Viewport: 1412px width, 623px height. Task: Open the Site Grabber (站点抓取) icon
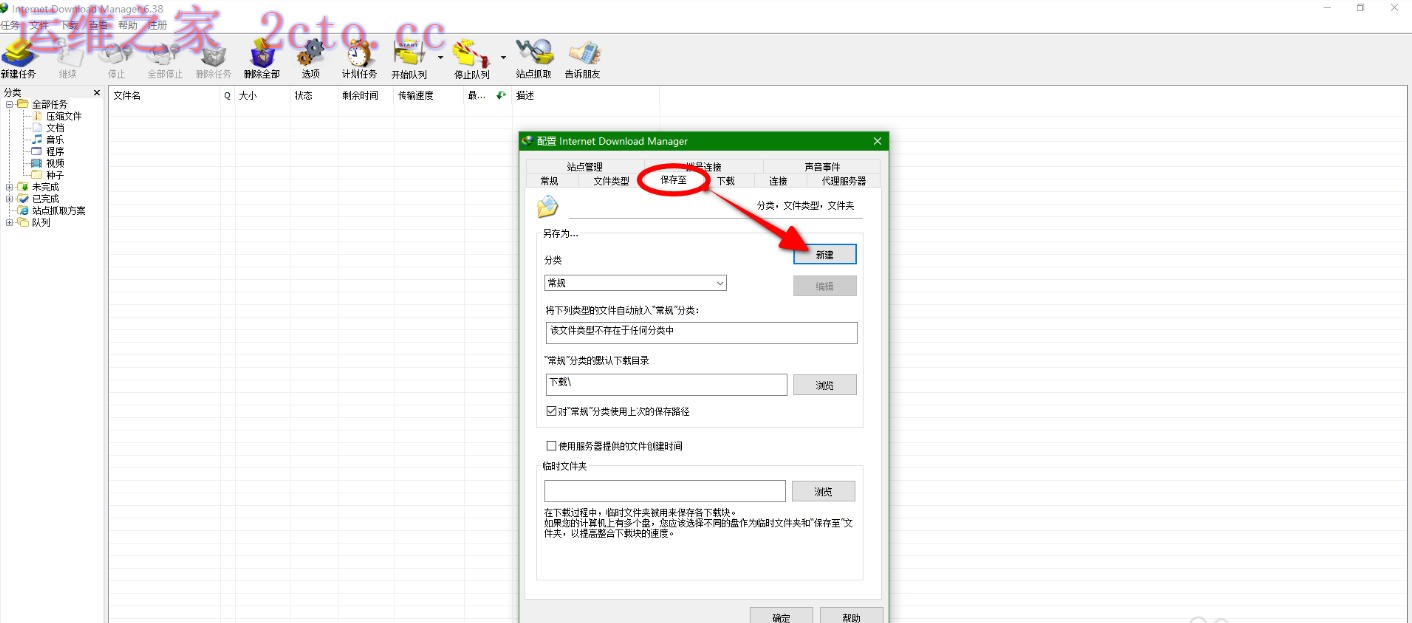click(534, 58)
